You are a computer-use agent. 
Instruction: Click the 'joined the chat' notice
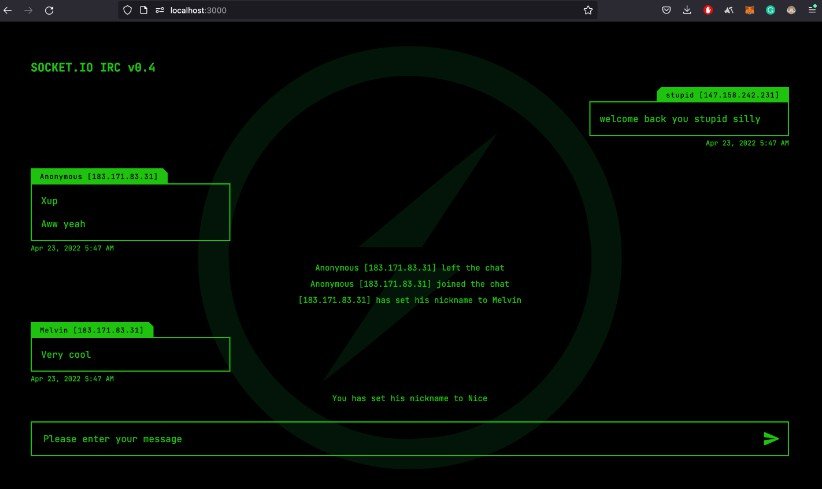409,284
